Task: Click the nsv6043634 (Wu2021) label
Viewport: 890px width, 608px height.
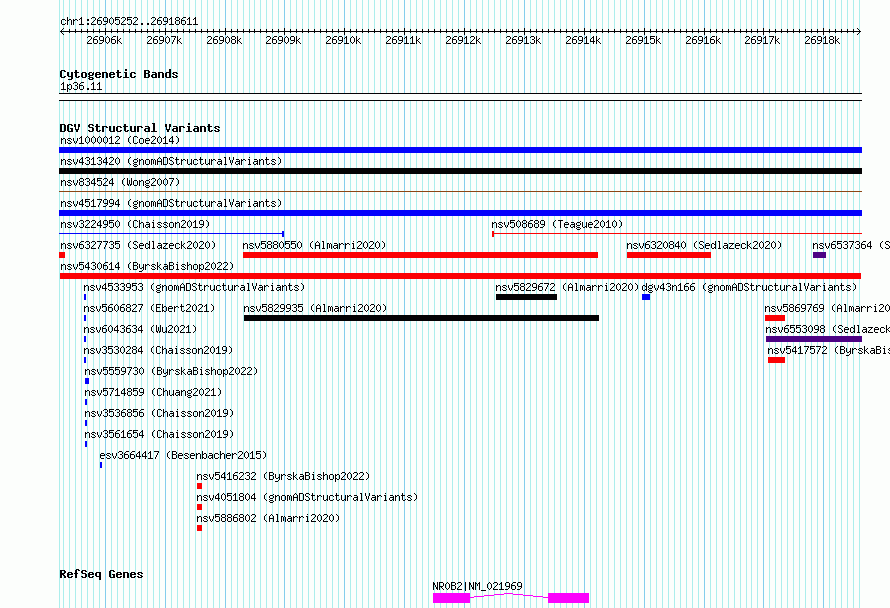Action: pos(140,329)
